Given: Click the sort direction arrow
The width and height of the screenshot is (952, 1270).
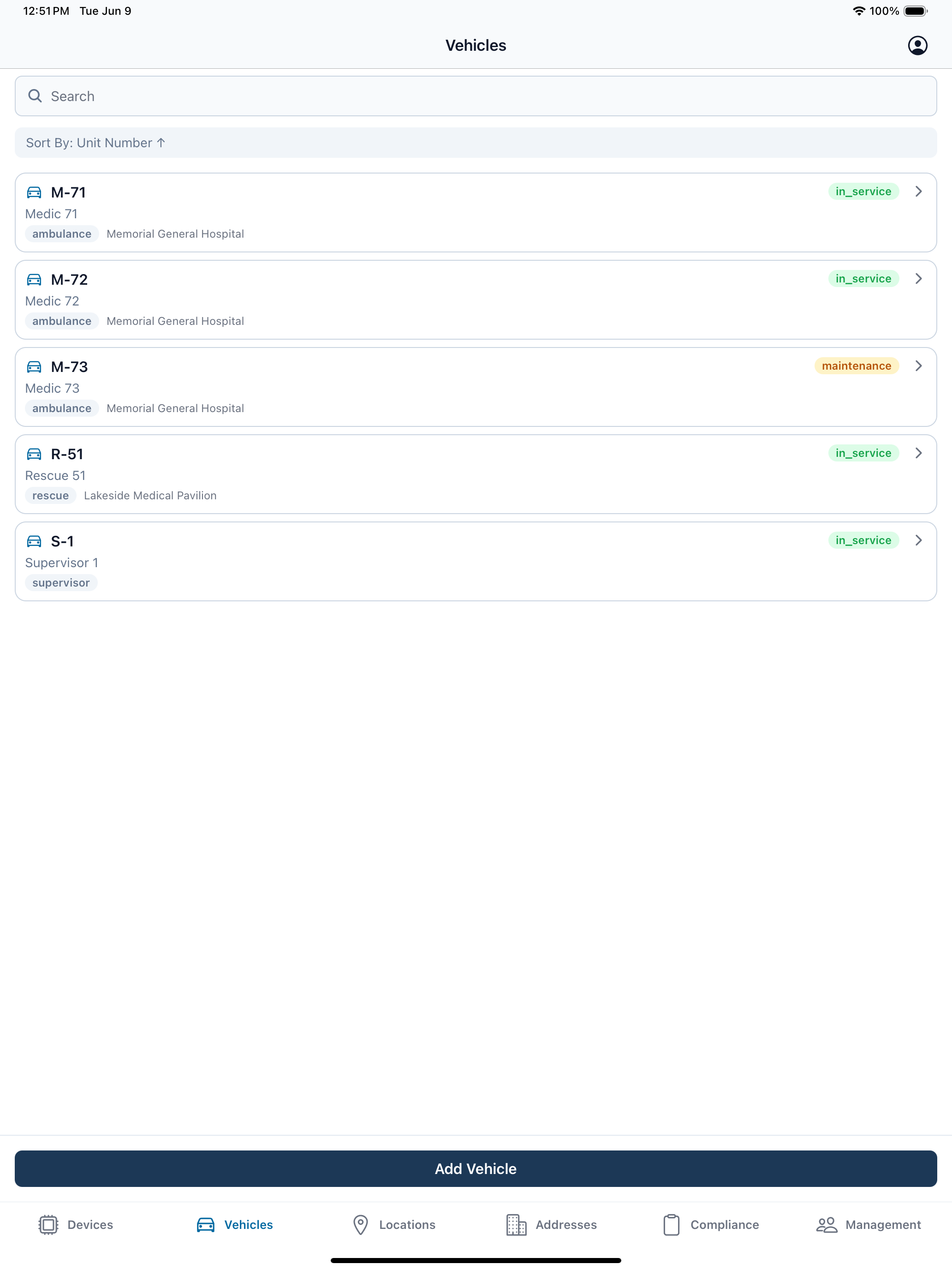Looking at the screenshot, I should pos(161,143).
